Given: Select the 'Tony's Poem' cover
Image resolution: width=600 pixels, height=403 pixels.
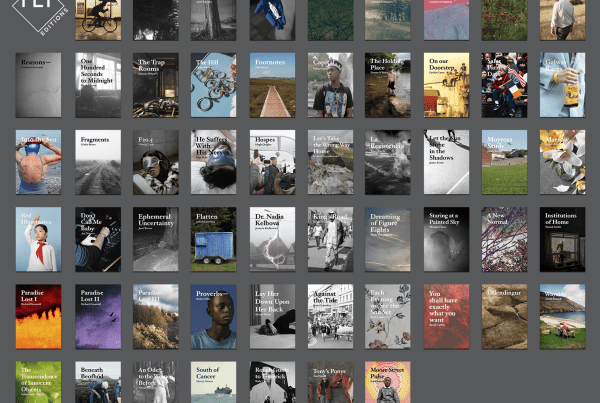Looking at the screenshot, I should click(331, 382).
